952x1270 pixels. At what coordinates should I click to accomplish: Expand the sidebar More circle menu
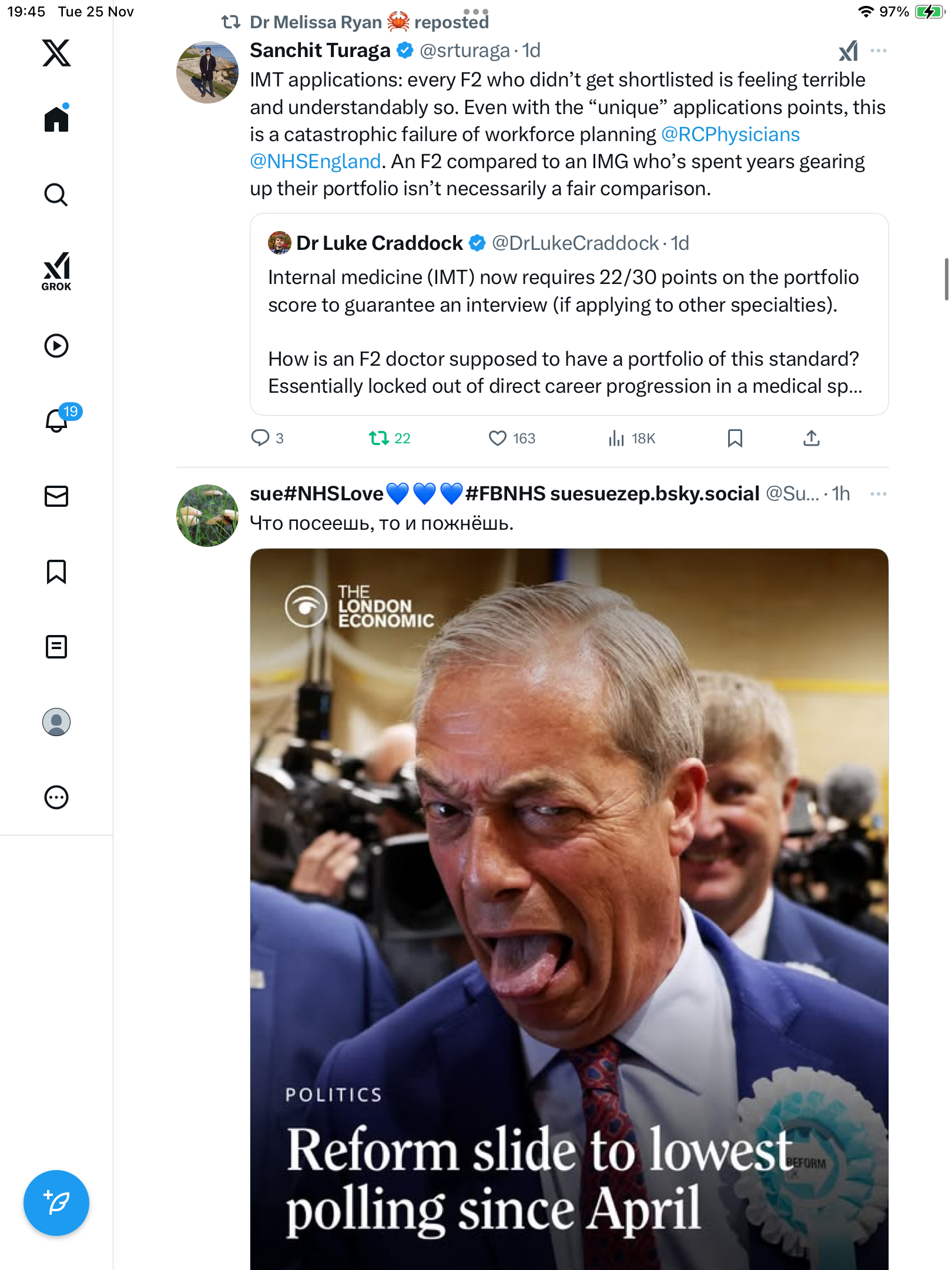[56, 797]
